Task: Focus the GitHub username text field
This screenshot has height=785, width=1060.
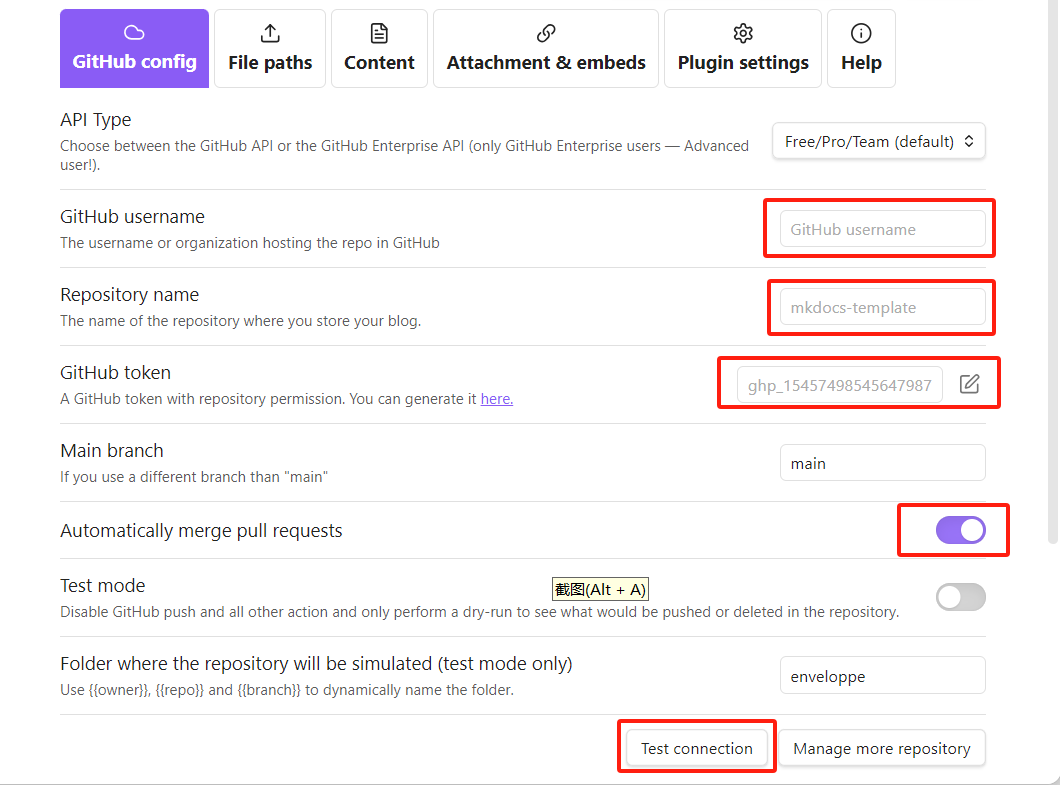Action: (x=882, y=229)
